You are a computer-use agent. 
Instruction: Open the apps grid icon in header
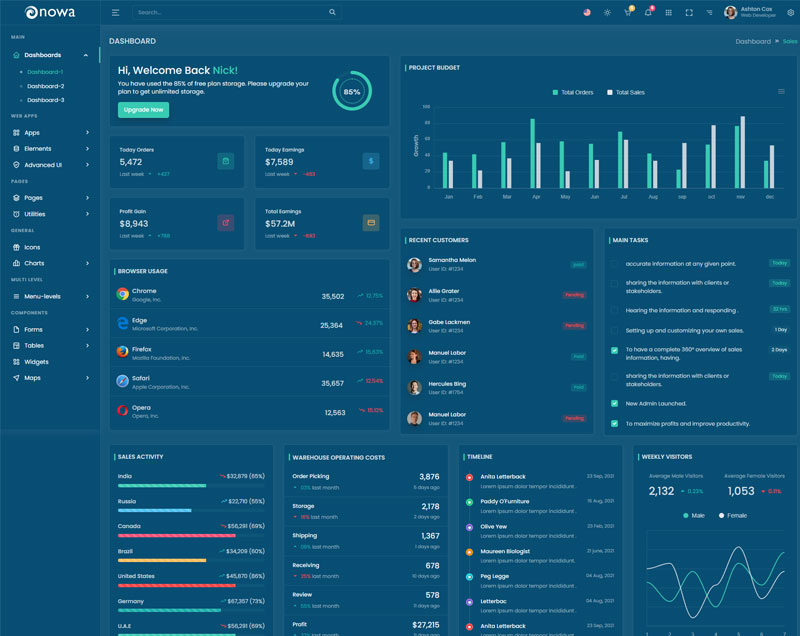[668, 13]
